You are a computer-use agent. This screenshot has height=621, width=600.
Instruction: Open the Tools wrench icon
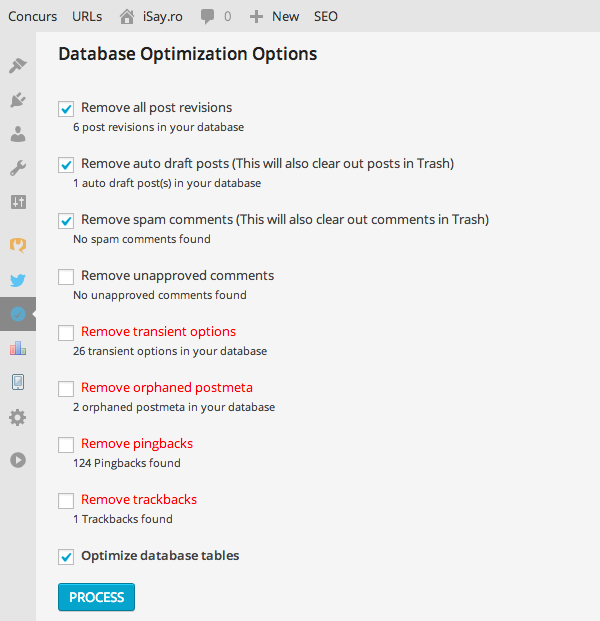pos(18,168)
